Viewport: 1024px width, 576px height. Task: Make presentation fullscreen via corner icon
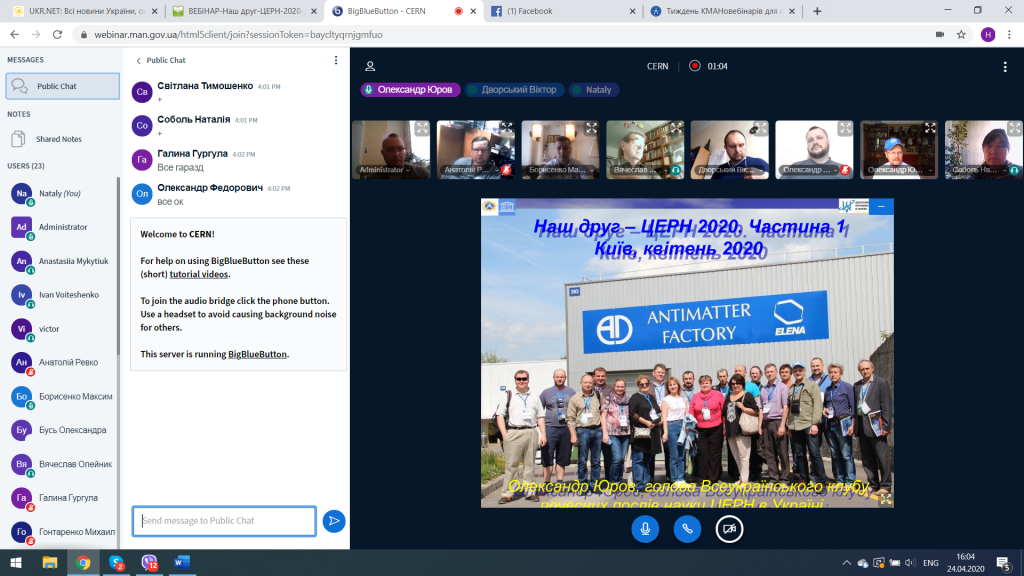[x=886, y=500]
